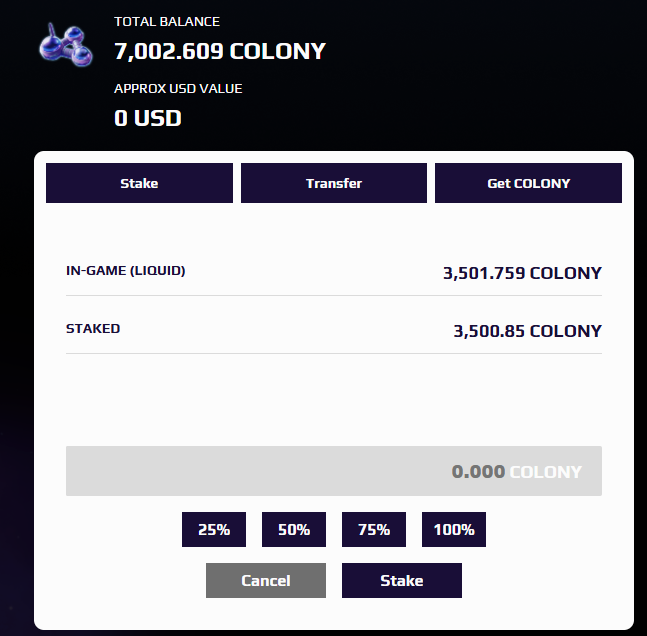Image resolution: width=647 pixels, height=636 pixels.
Task: Choose the 50% amount button
Action: click(294, 530)
